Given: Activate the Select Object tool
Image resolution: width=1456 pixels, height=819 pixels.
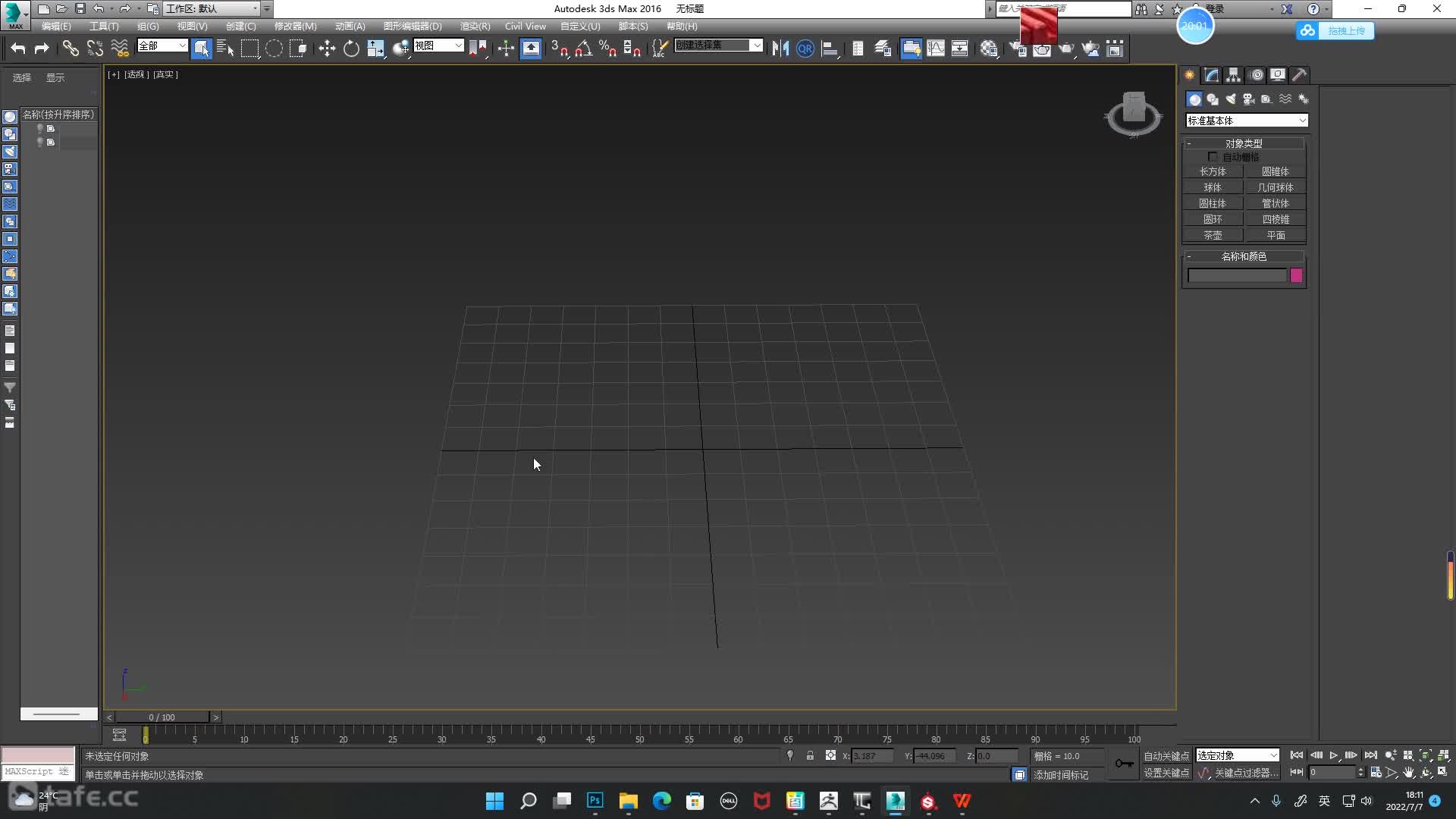Looking at the screenshot, I should point(201,49).
